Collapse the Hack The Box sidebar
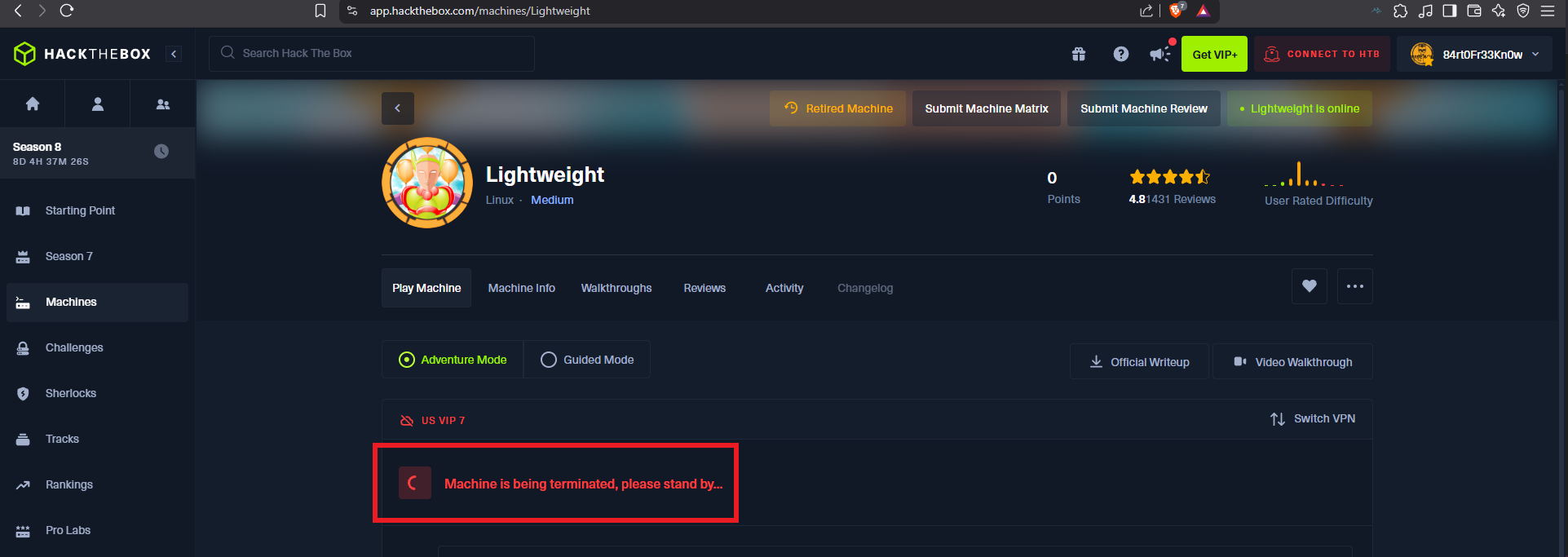This screenshot has height=557, width=1568. point(174,54)
